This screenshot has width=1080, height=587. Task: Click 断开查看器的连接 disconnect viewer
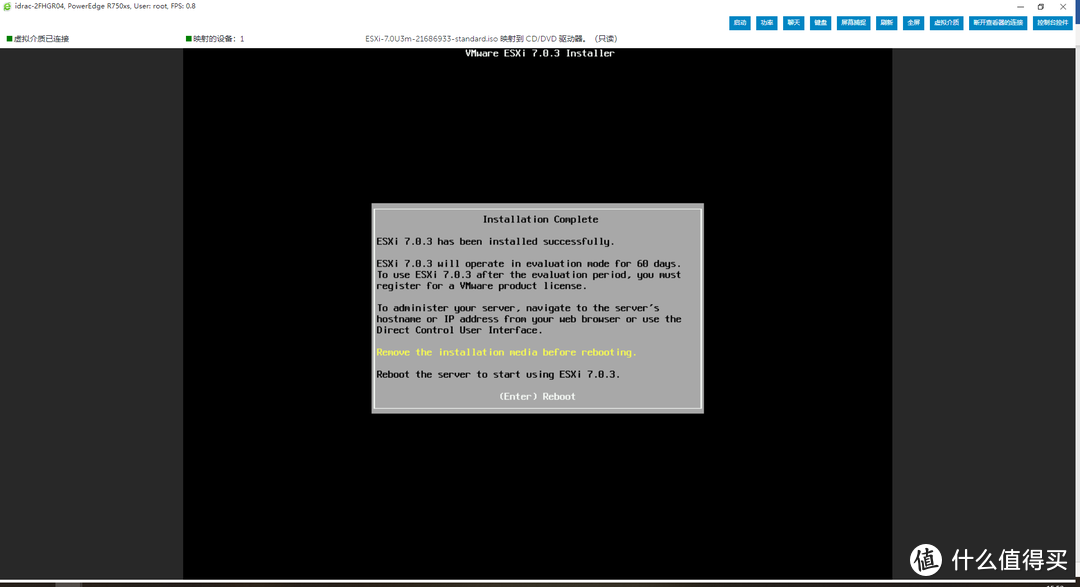point(998,23)
